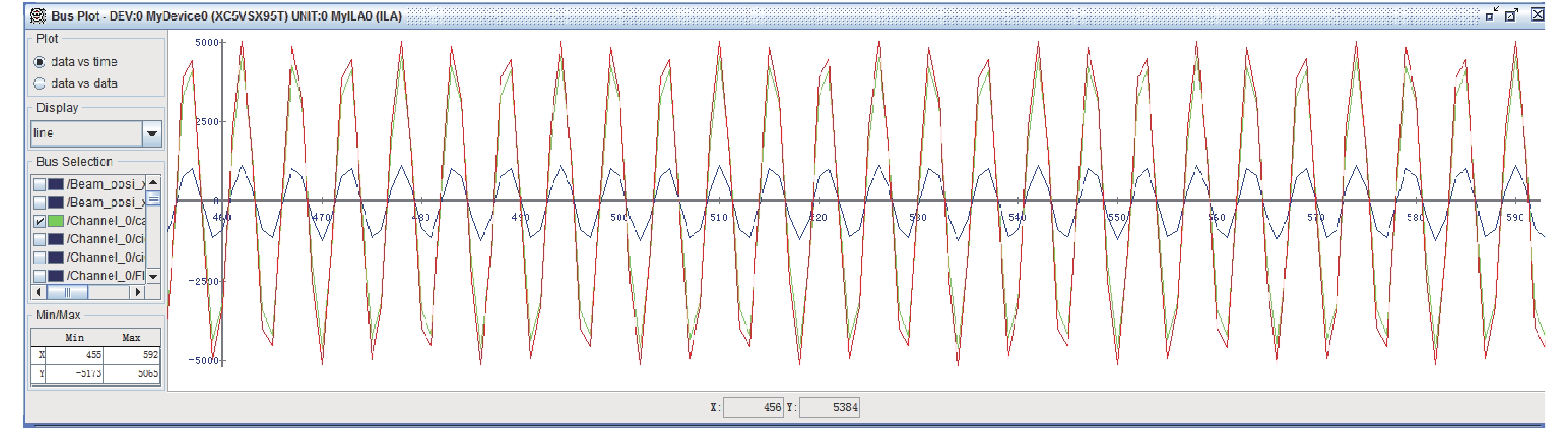Image resolution: width=1568 pixels, height=430 pixels.
Task: Check the /Channel_0/Fl bus checkbox
Action: [39, 275]
